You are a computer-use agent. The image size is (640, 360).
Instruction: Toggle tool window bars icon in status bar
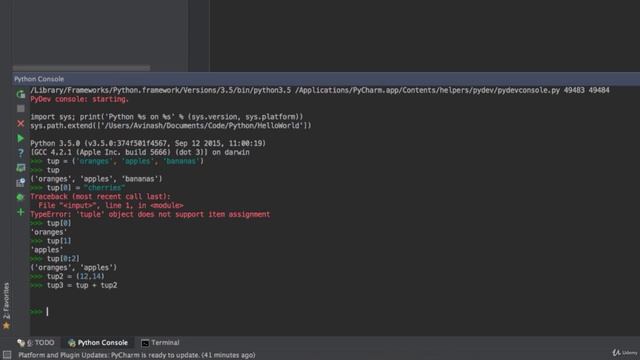7,355
